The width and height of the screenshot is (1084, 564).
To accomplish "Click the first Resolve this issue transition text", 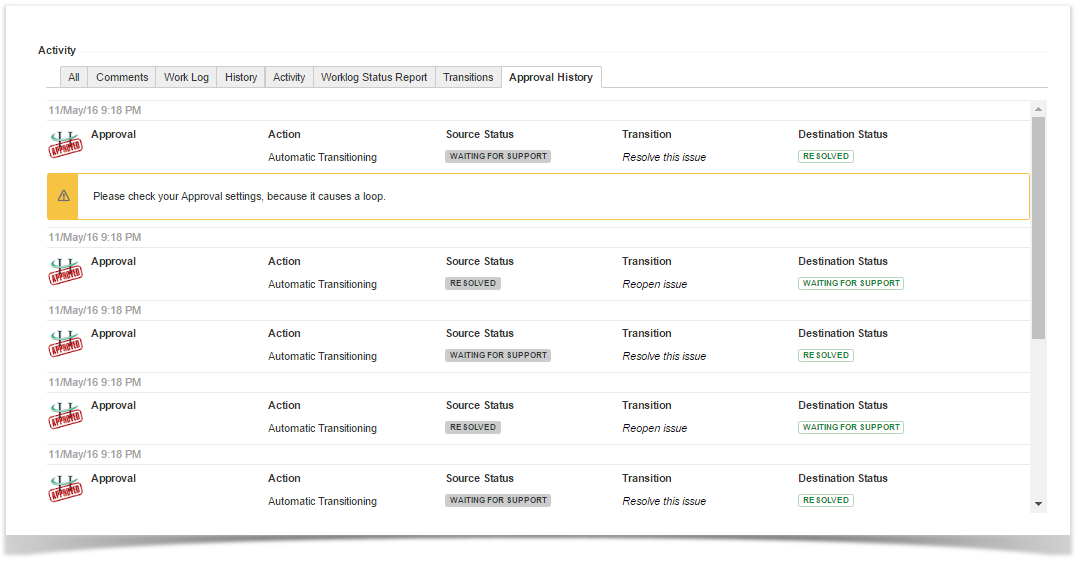I will click(664, 158).
